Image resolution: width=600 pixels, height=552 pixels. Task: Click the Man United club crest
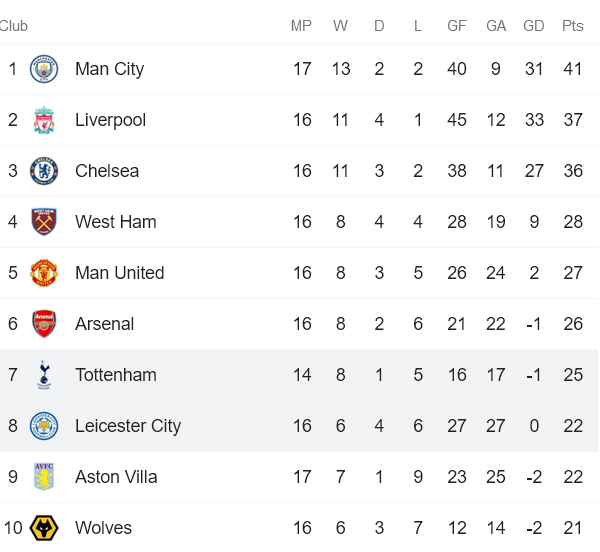click(44, 273)
